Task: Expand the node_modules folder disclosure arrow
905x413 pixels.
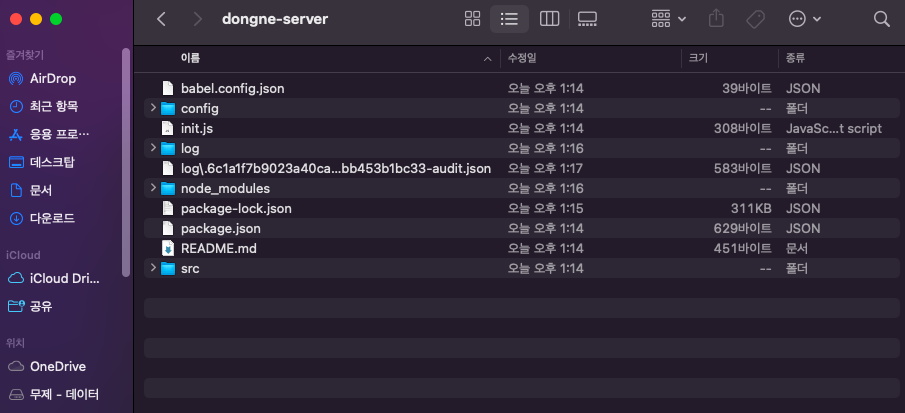Action: tap(152, 188)
